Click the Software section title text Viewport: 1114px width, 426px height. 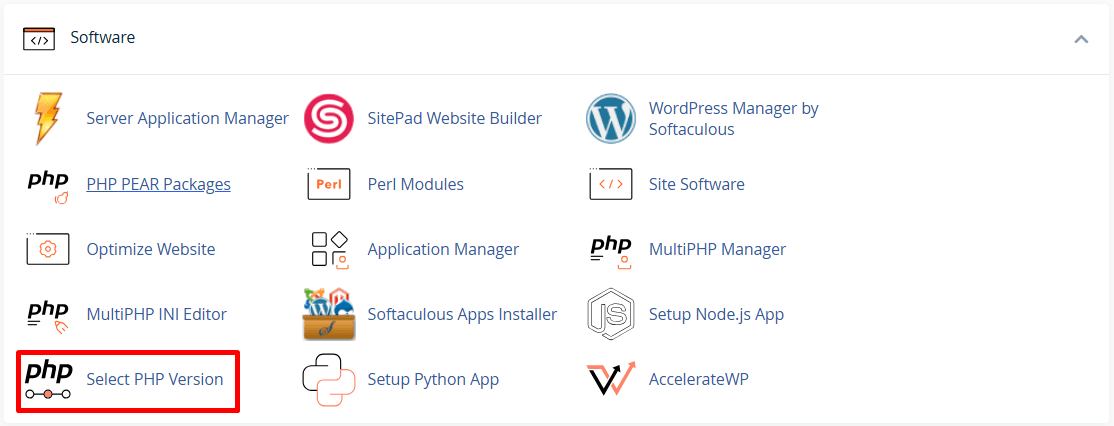pos(102,38)
